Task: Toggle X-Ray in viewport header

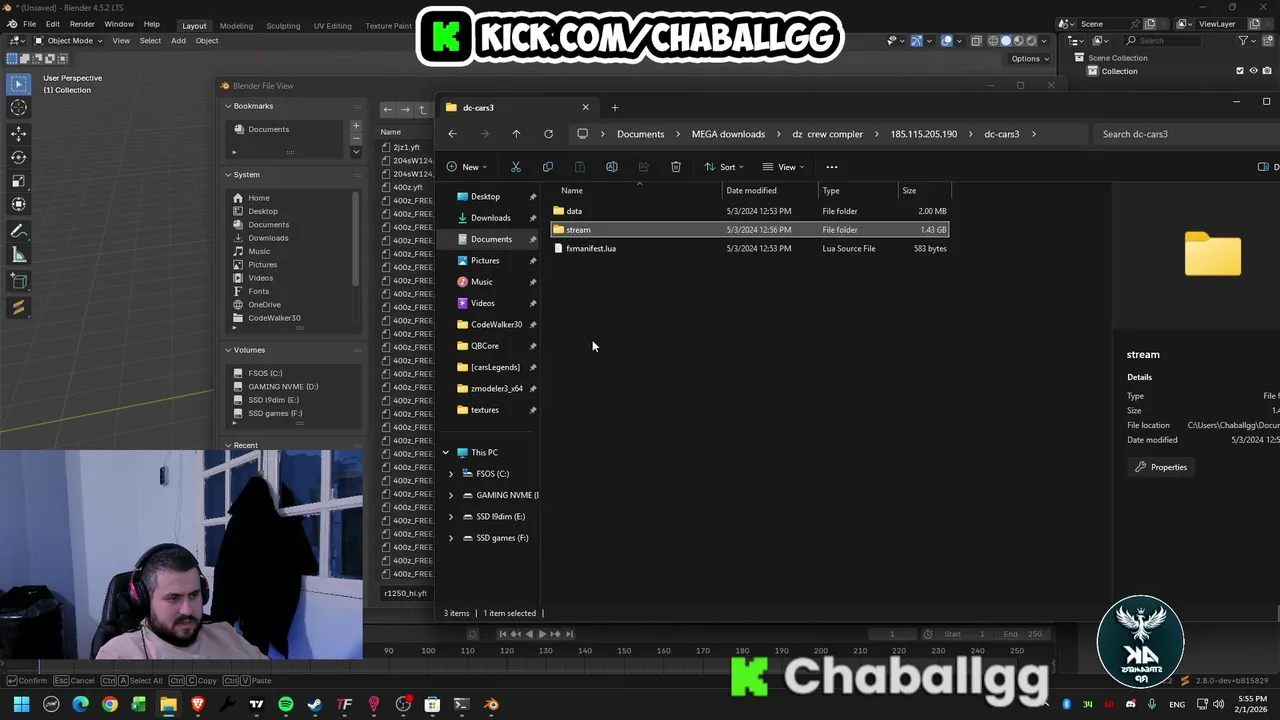Action: (976, 41)
